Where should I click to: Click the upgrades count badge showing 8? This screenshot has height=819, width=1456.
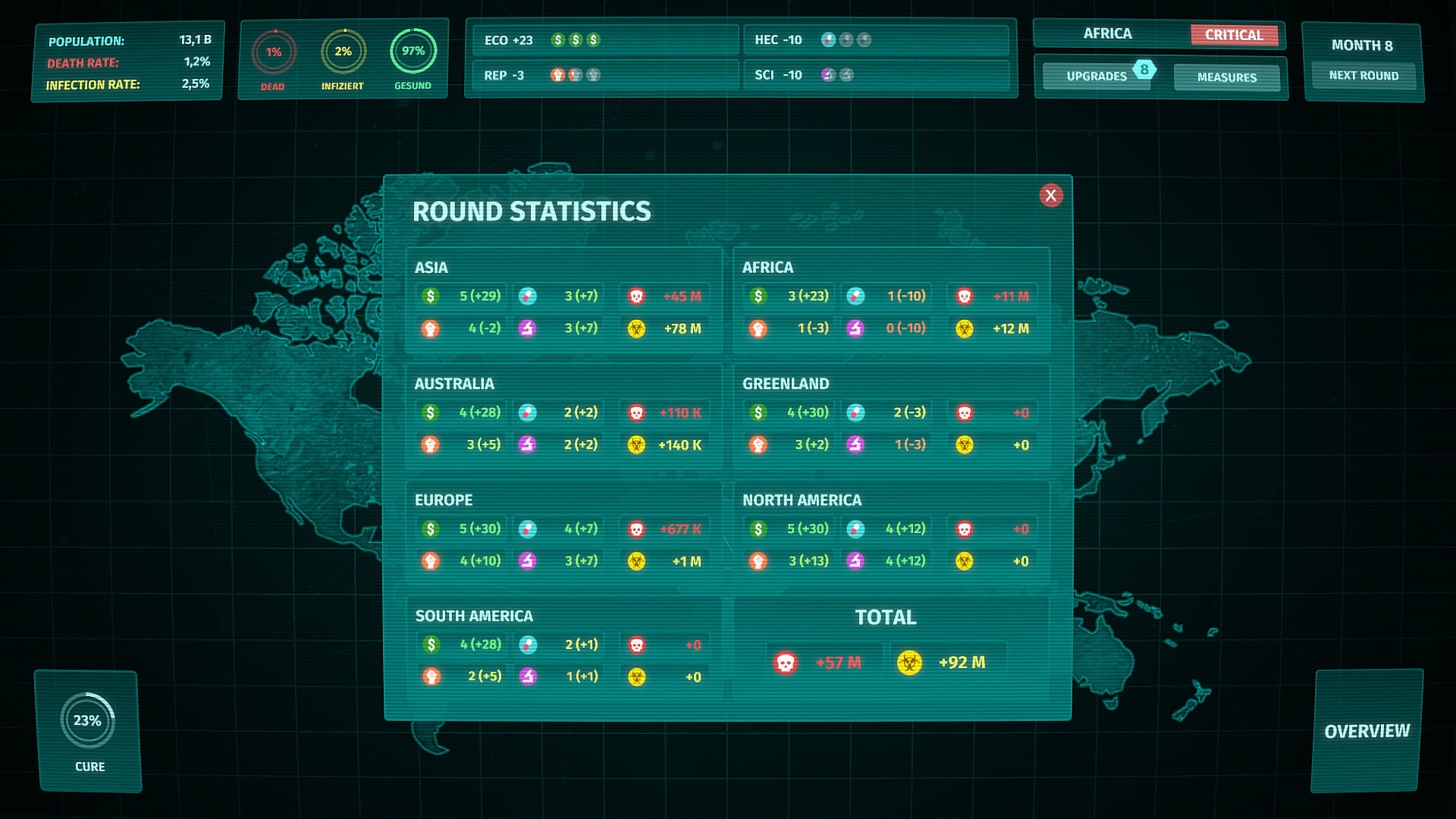point(1144,69)
